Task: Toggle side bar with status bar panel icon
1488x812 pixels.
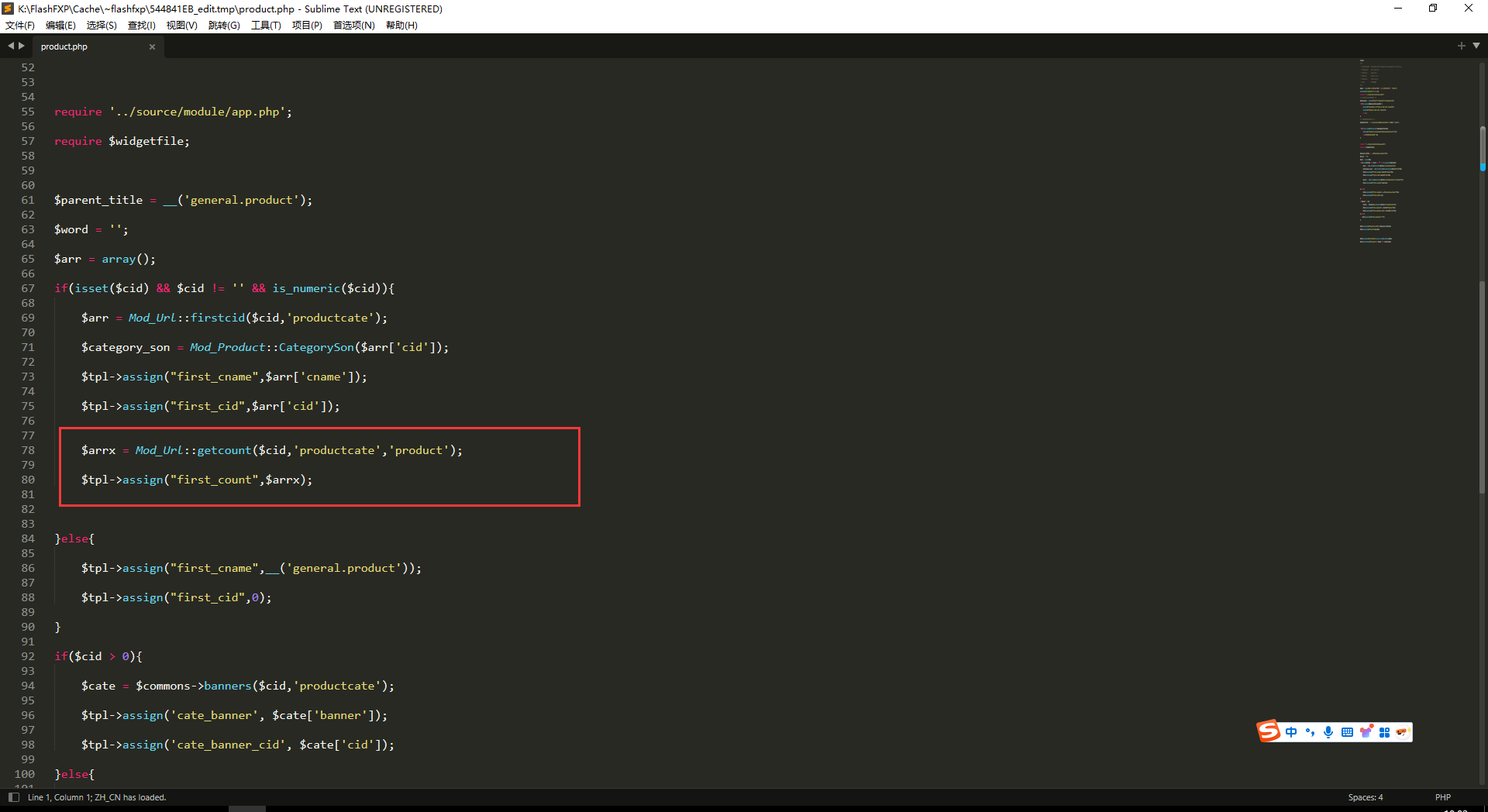Action: (x=13, y=797)
